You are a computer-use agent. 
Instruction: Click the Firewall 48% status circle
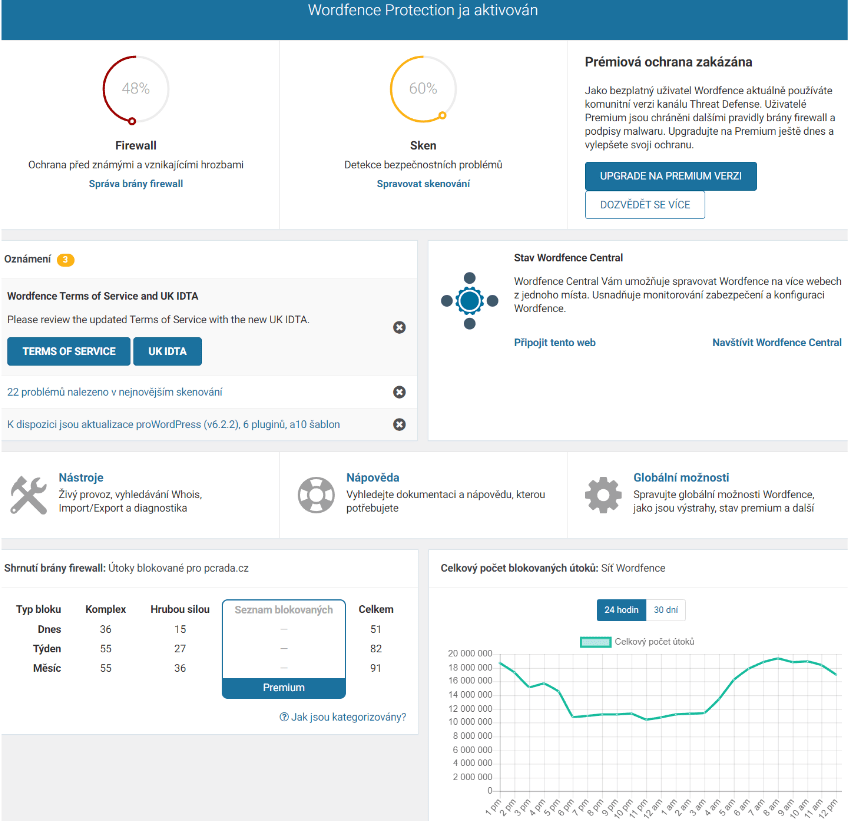coord(135,89)
